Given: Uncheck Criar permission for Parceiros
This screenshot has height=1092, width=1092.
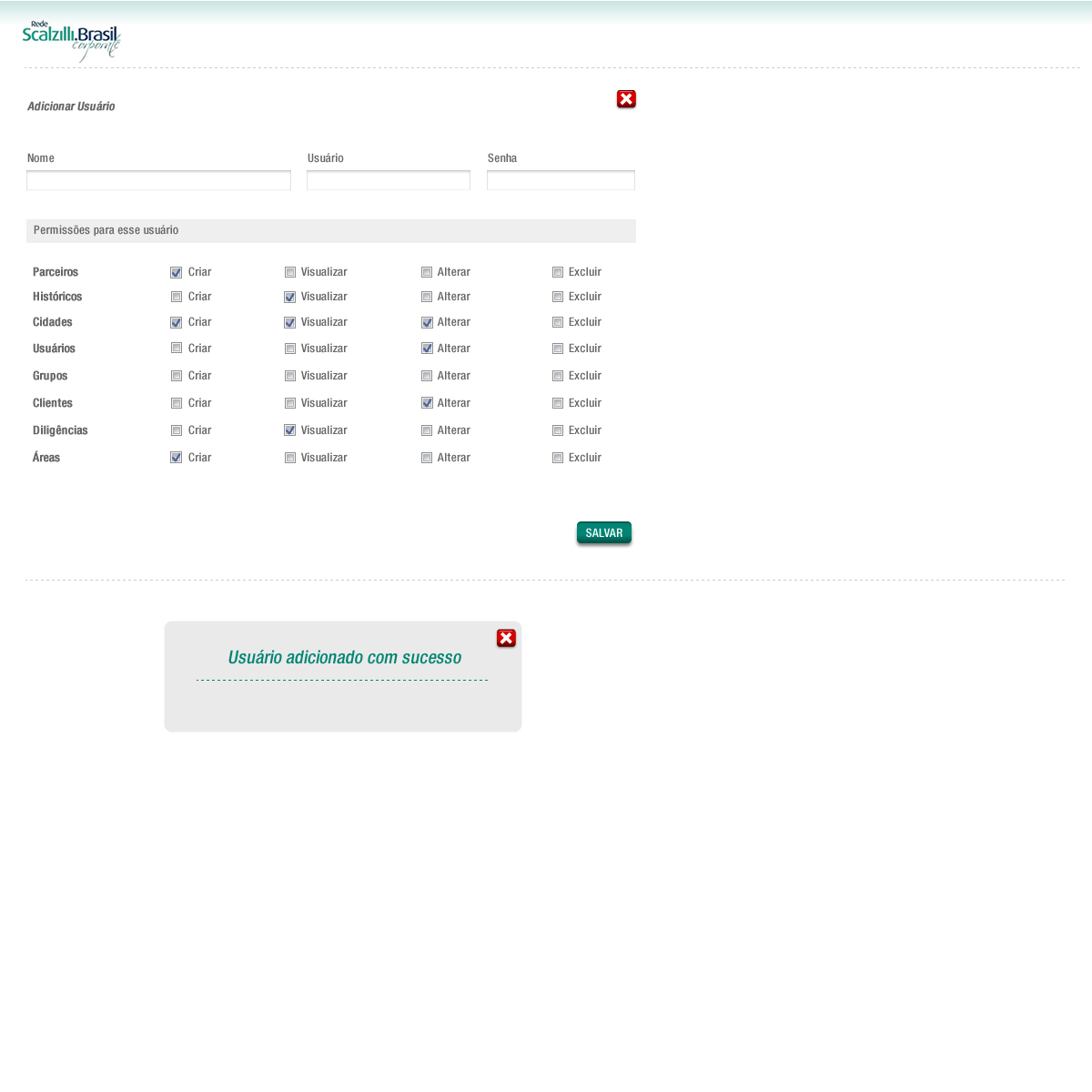Looking at the screenshot, I should click(177, 272).
